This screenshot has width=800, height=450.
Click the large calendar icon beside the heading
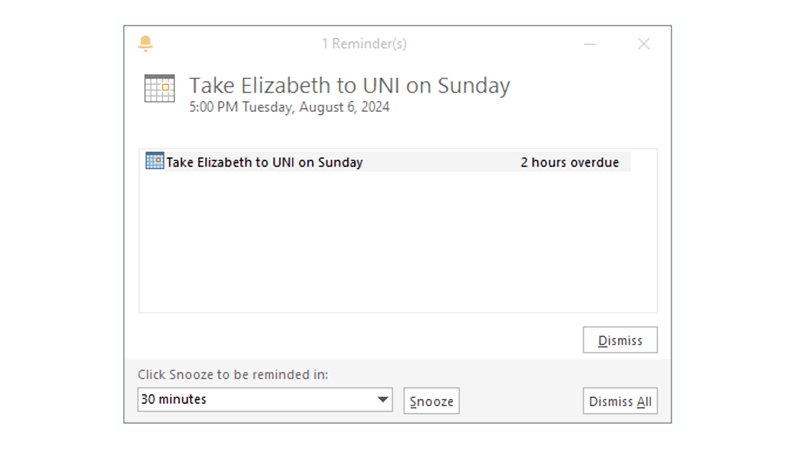click(x=159, y=88)
